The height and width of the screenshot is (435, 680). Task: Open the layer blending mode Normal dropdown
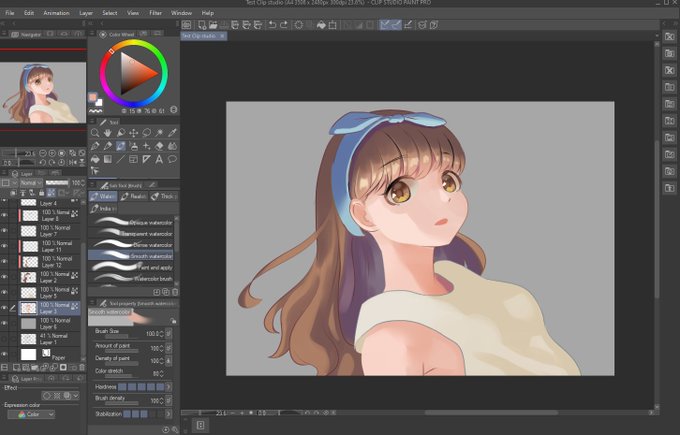31,183
